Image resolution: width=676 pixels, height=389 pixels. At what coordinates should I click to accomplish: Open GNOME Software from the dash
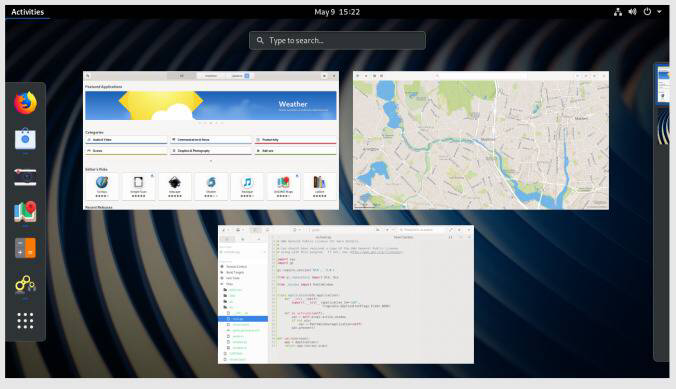(x=25, y=139)
